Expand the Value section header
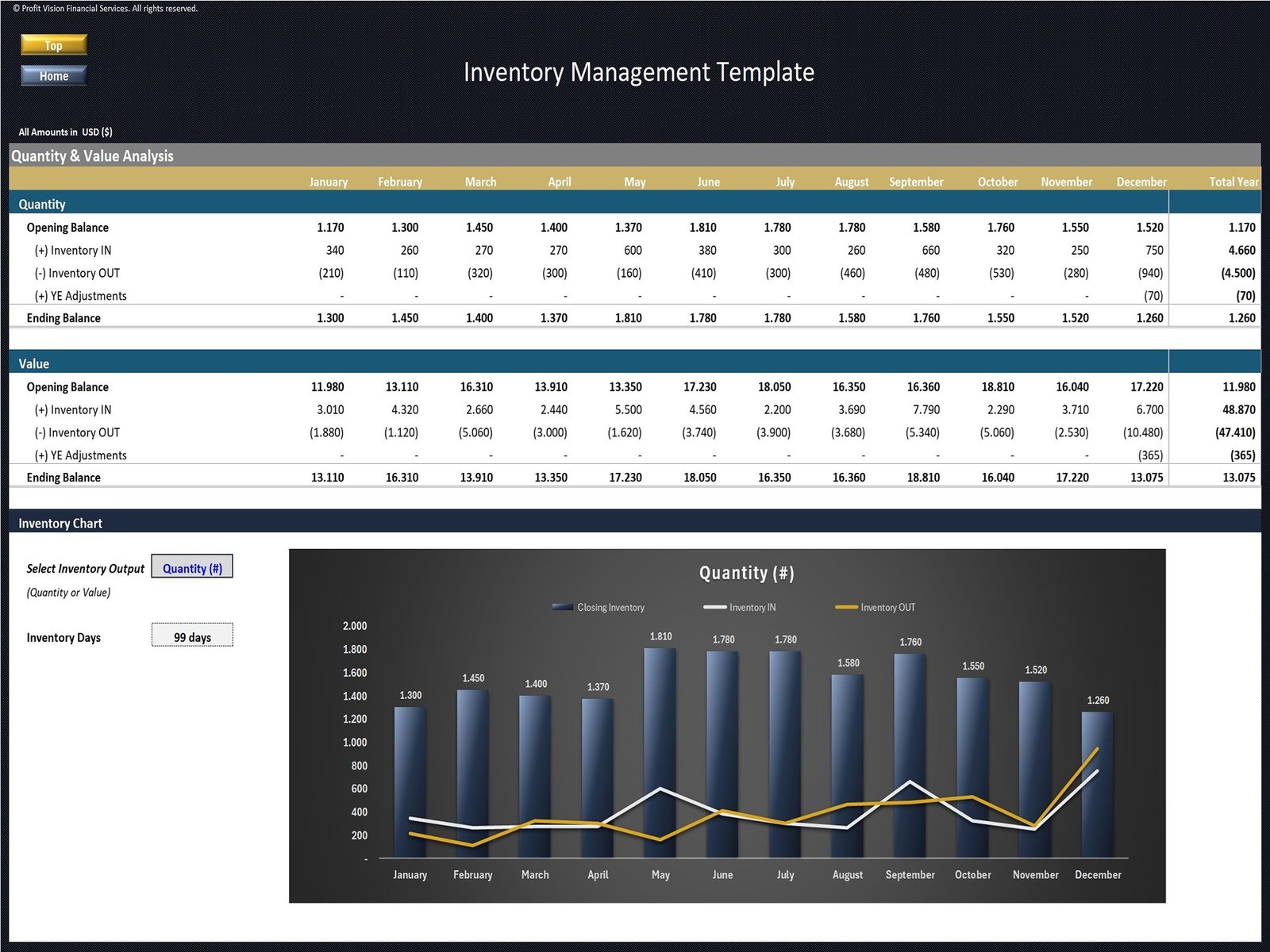1270x952 pixels. point(33,363)
